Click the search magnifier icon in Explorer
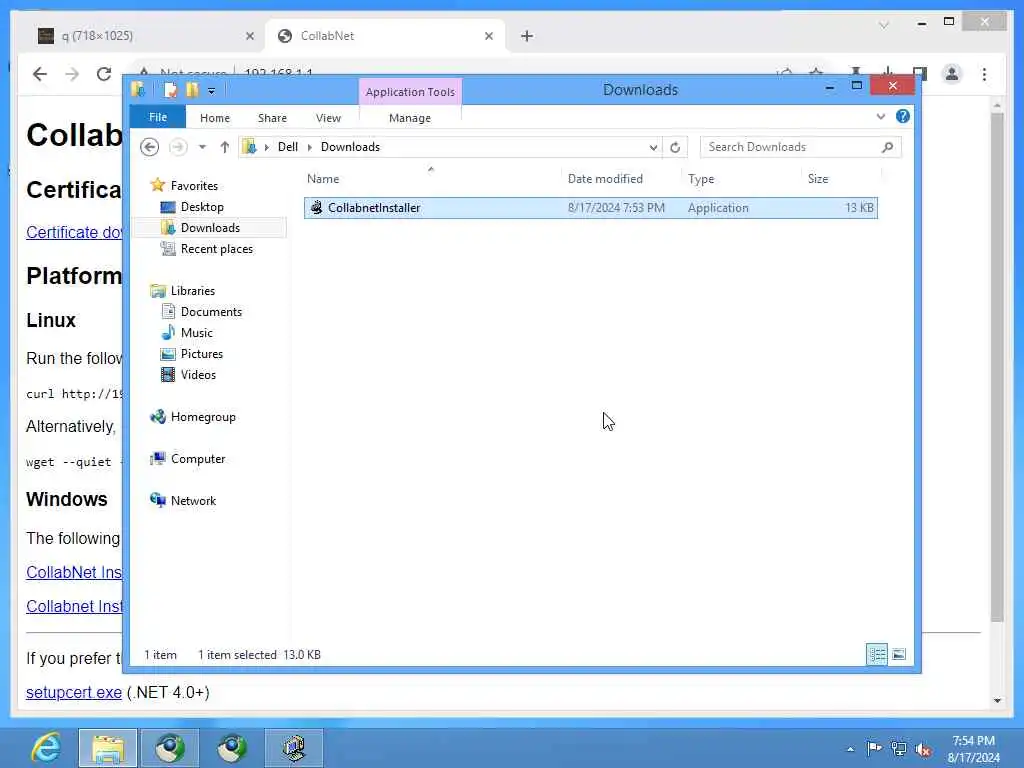Screen dimensions: 1024x768 pos(888,147)
